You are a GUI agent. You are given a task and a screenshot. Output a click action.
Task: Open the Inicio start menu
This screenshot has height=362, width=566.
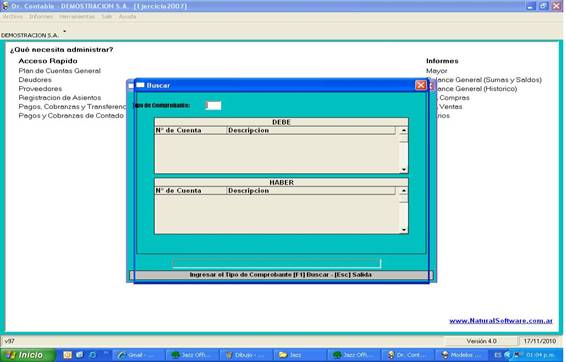tap(28, 355)
